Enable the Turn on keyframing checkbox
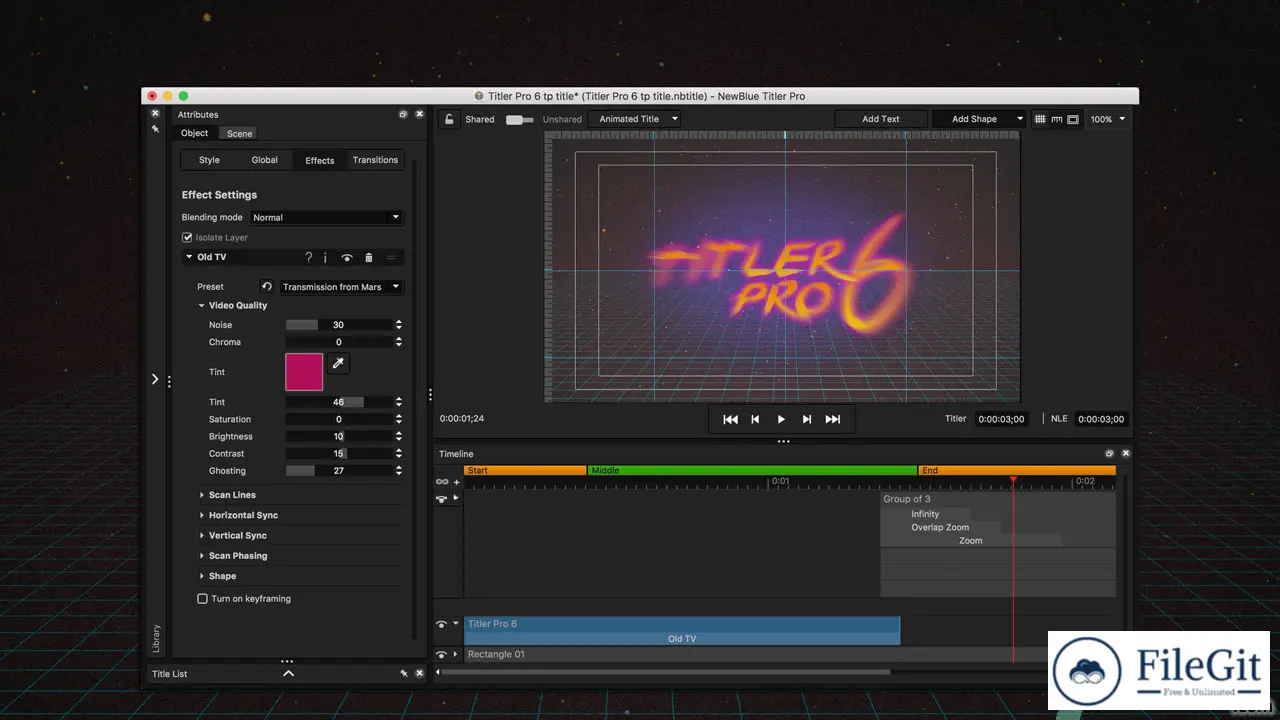Viewport: 1280px width, 720px height. pyautogui.click(x=202, y=599)
